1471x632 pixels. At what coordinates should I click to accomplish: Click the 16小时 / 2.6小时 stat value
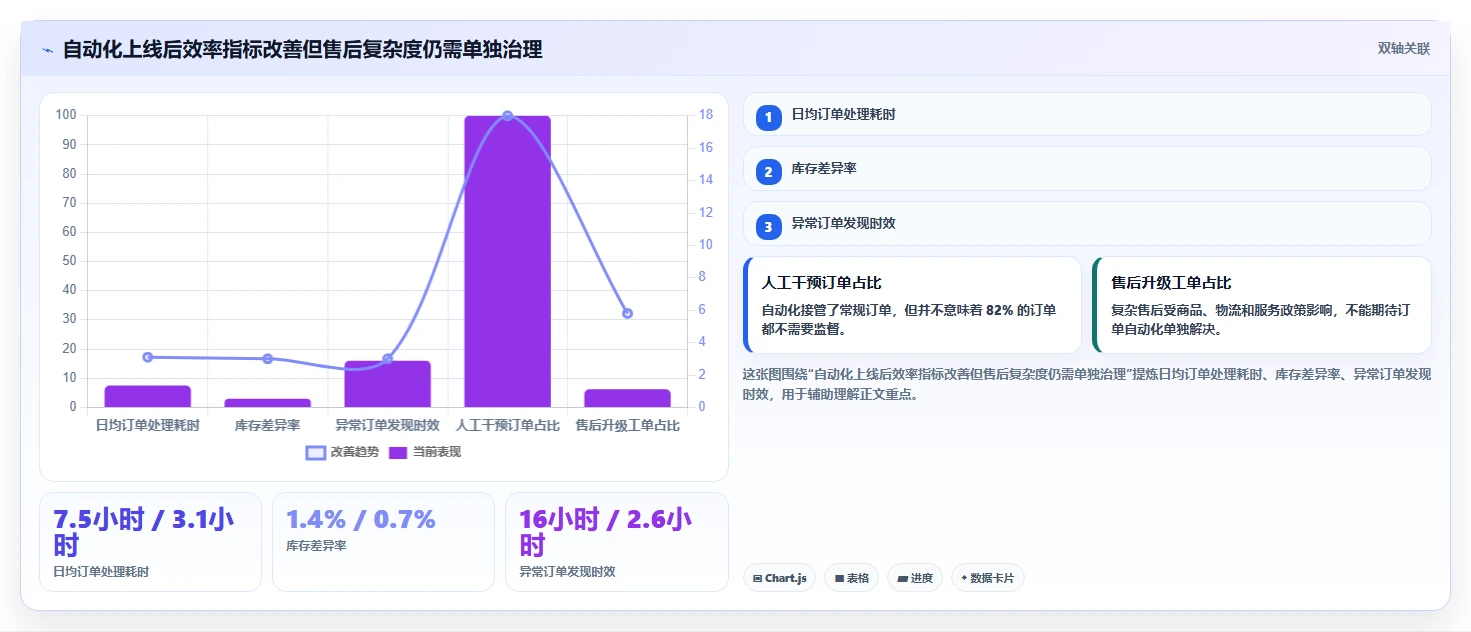[x=606, y=532]
